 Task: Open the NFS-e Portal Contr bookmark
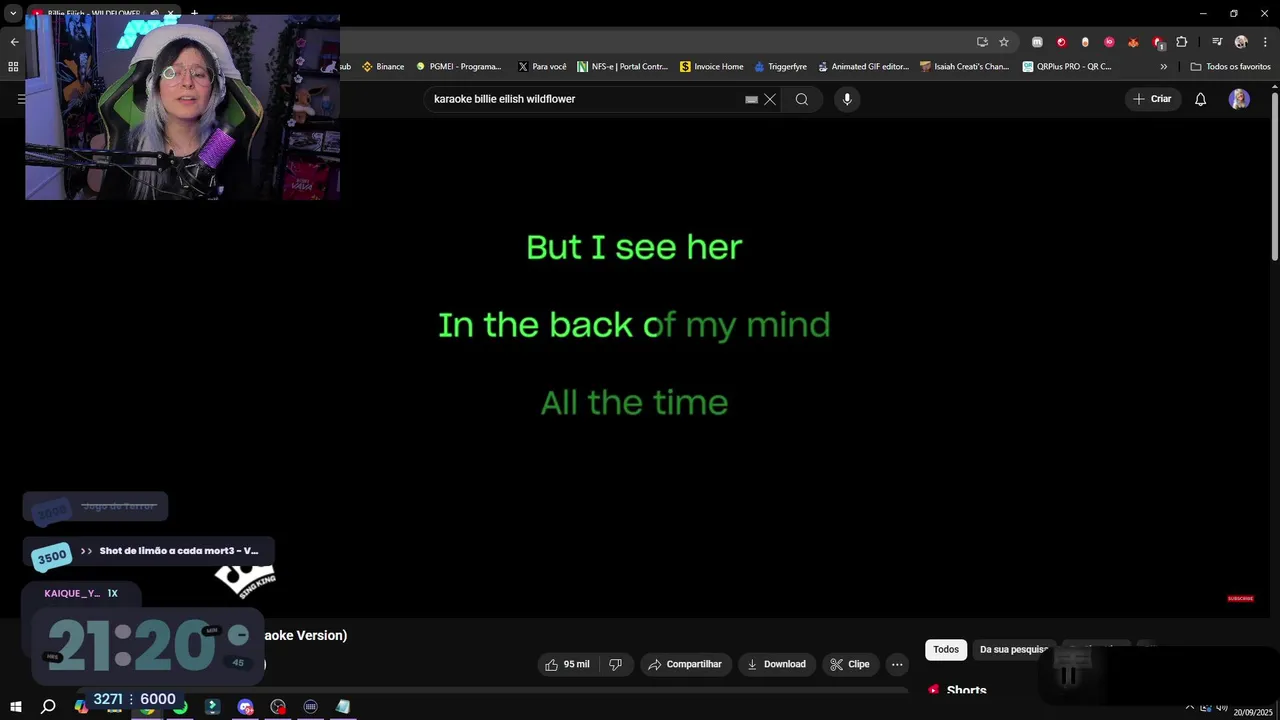click(x=622, y=67)
